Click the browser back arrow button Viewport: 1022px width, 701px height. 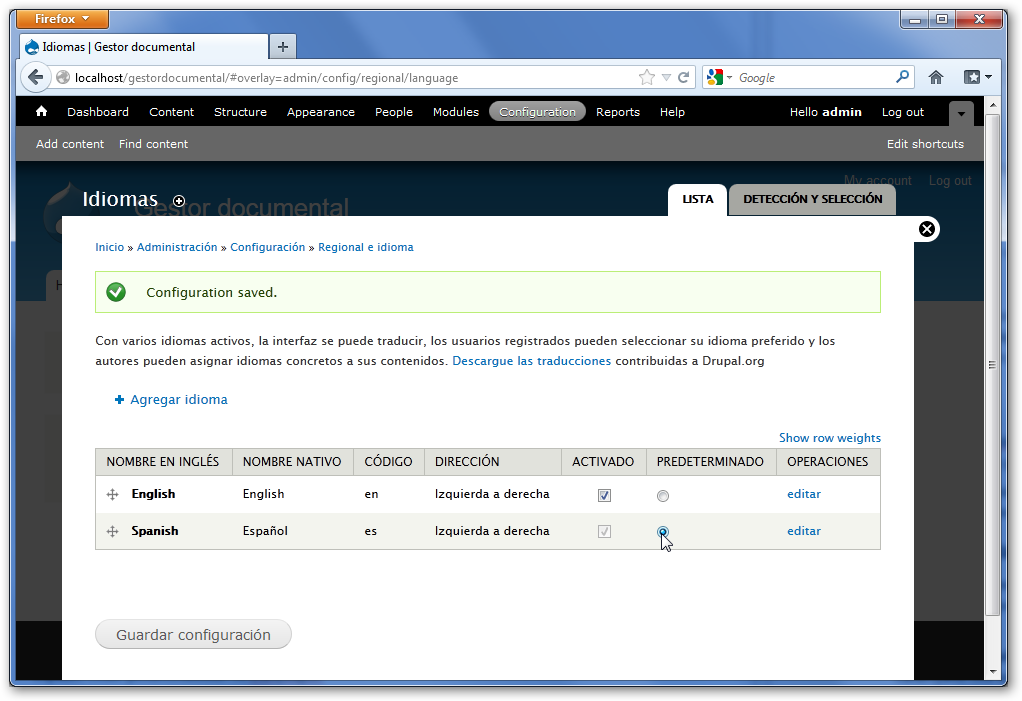36,77
